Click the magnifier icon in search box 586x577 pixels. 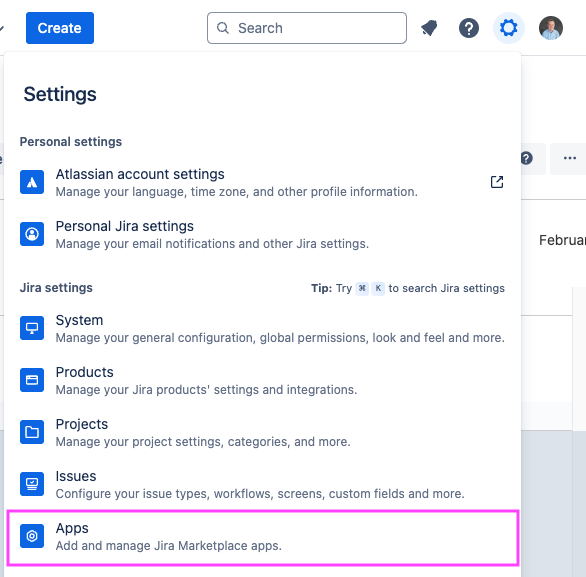223,28
